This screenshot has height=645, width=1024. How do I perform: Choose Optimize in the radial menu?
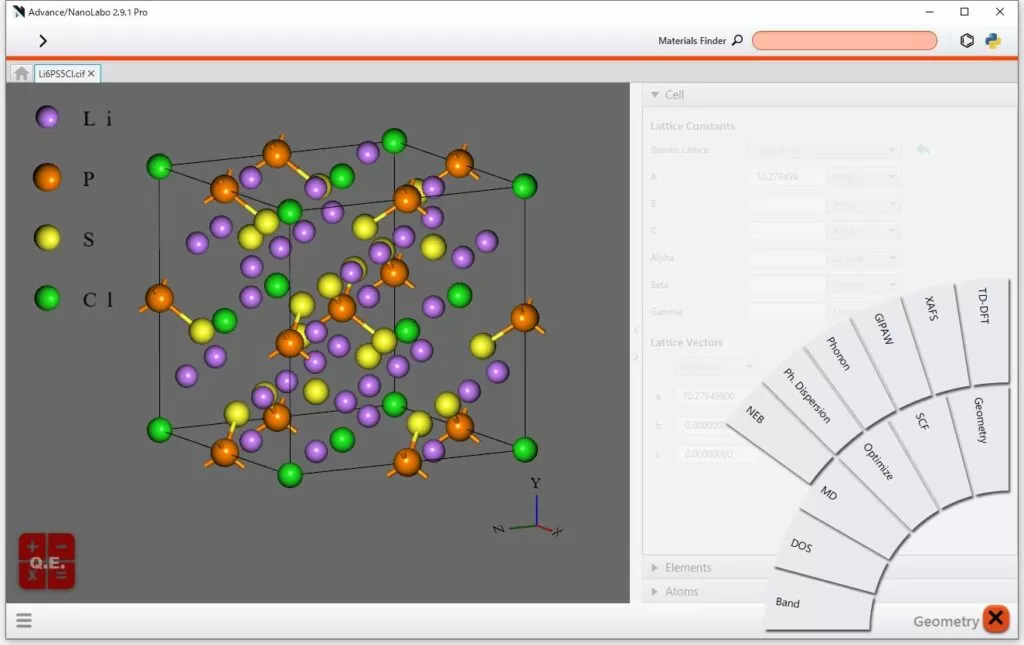878,462
